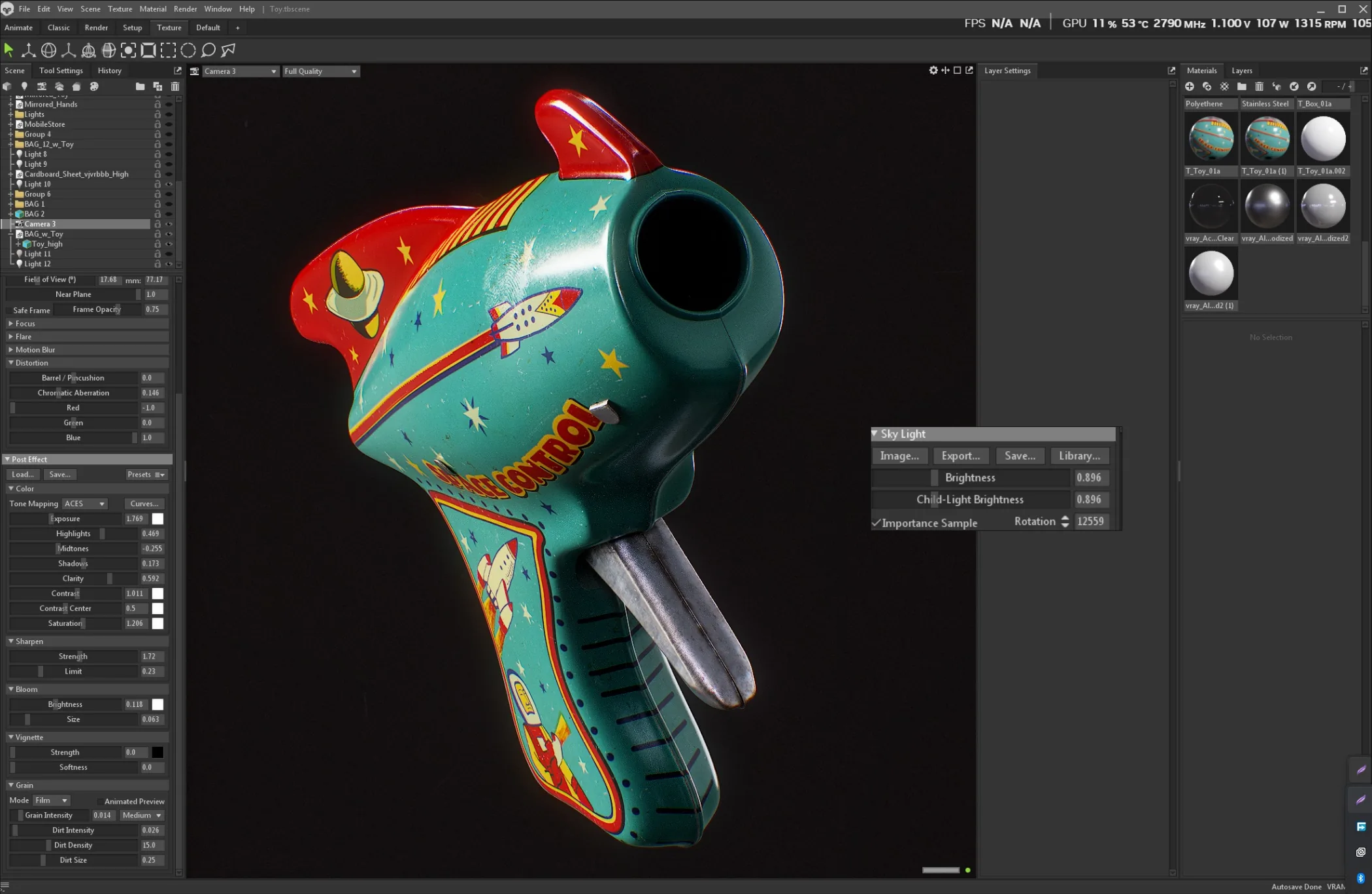Duplicate the selected scene object
The height and width of the screenshot is (894, 1372).
(x=158, y=86)
